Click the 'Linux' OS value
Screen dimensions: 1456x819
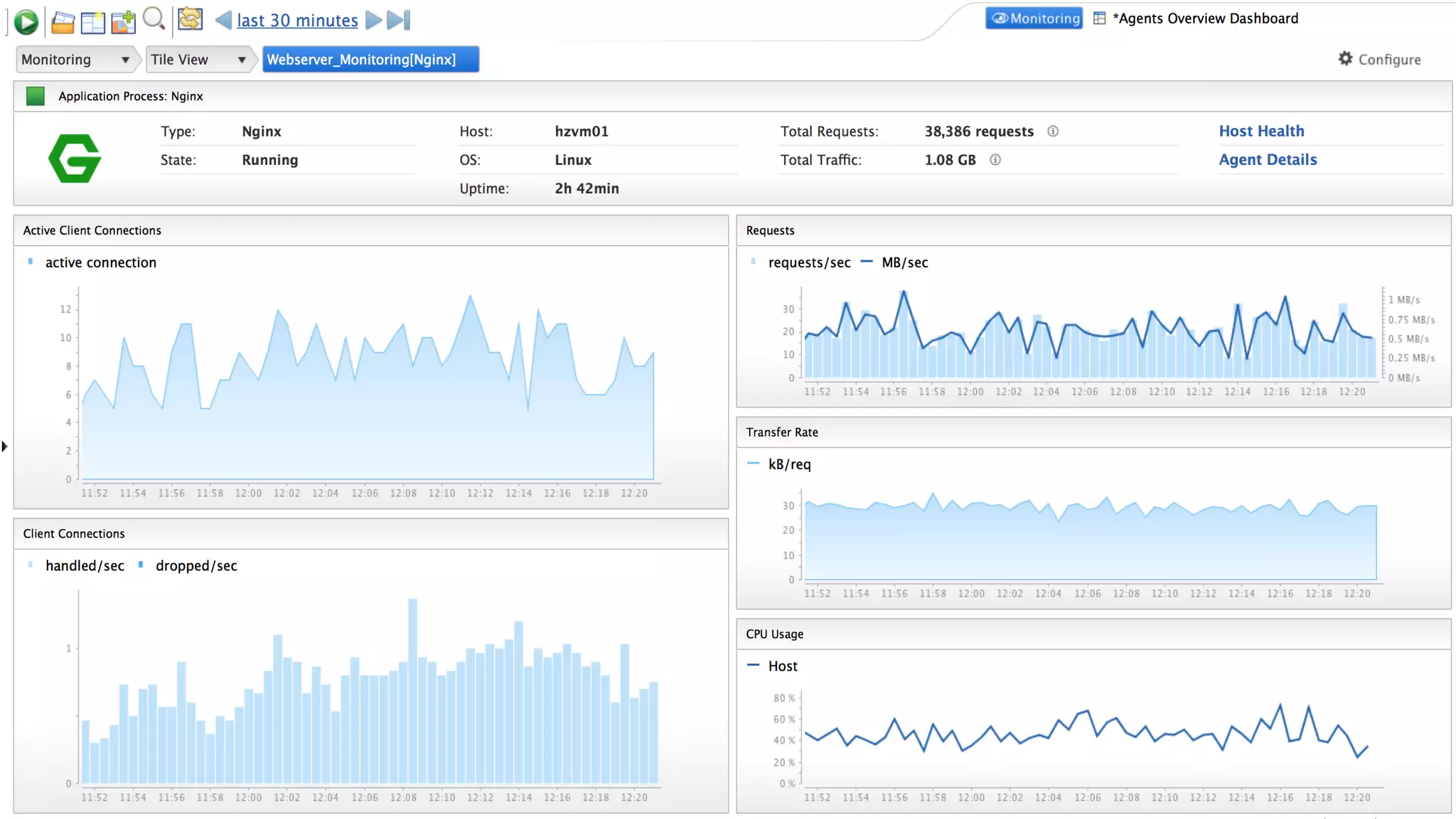(x=573, y=160)
